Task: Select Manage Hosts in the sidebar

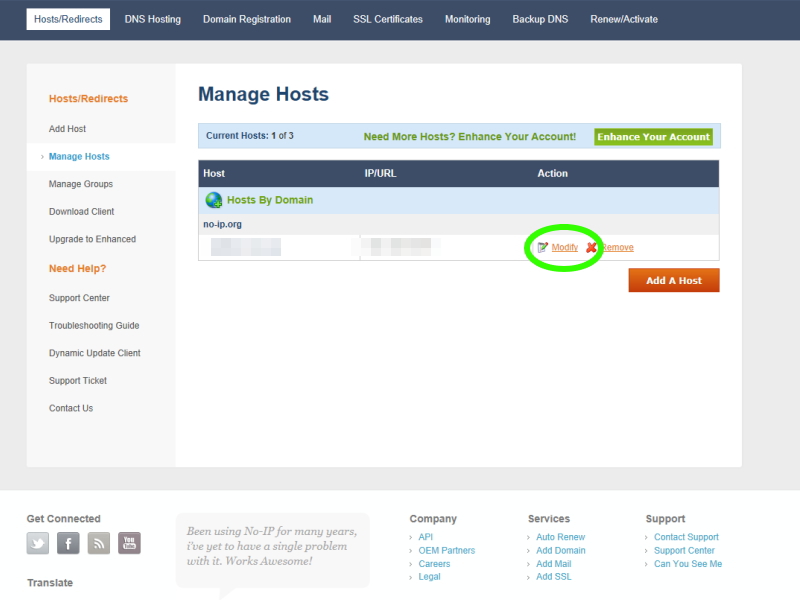Action: [x=79, y=157]
